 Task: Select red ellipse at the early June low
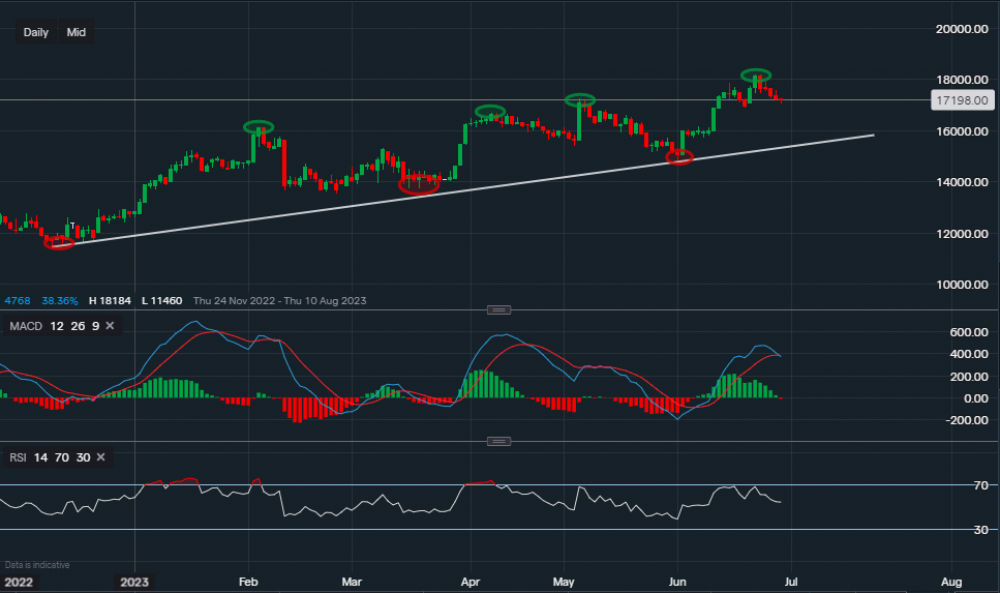[x=680, y=157]
